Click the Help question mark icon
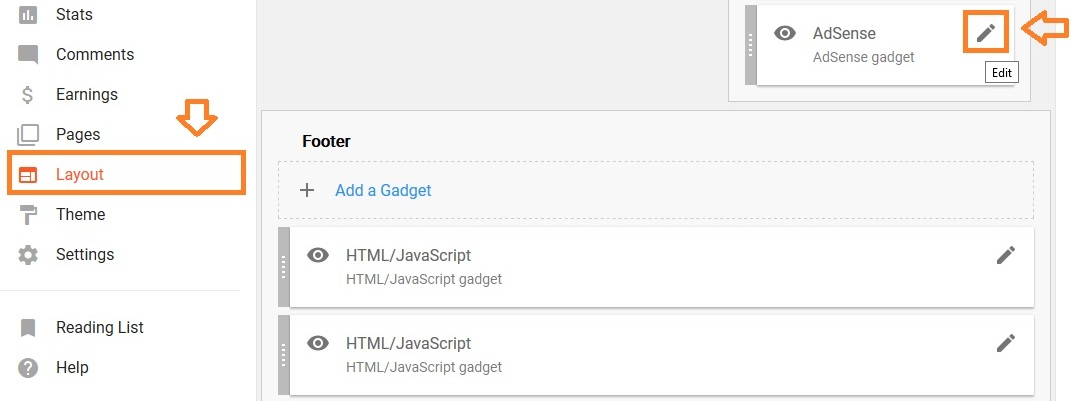The width and height of the screenshot is (1076, 401). (x=28, y=367)
